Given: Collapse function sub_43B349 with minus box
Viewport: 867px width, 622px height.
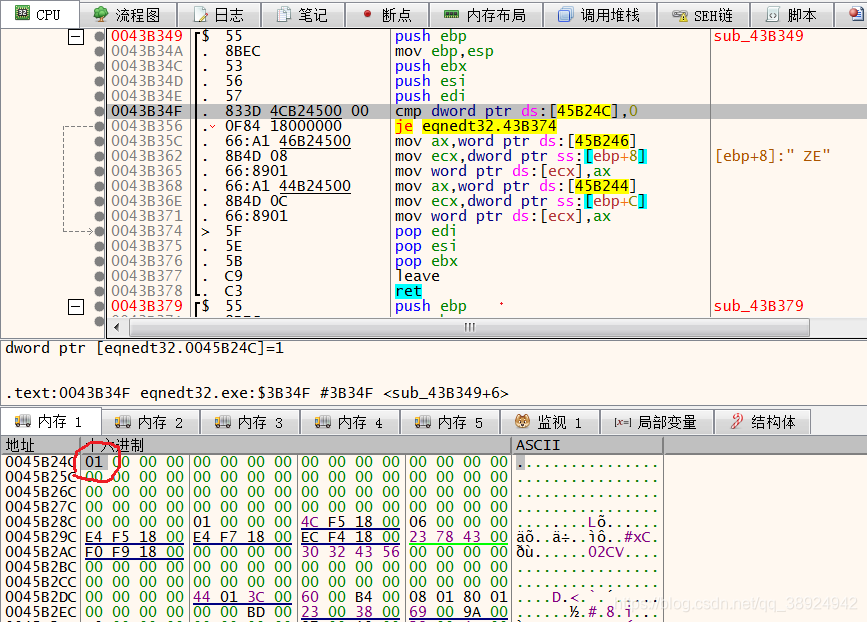Looking at the screenshot, I should point(76,37).
